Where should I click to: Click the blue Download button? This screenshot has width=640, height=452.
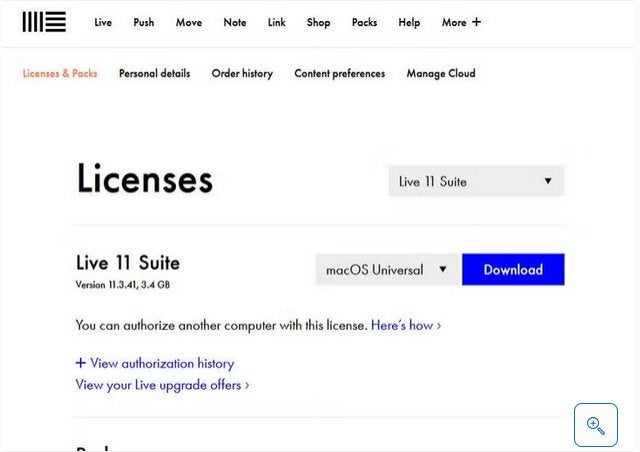click(x=513, y=269)
